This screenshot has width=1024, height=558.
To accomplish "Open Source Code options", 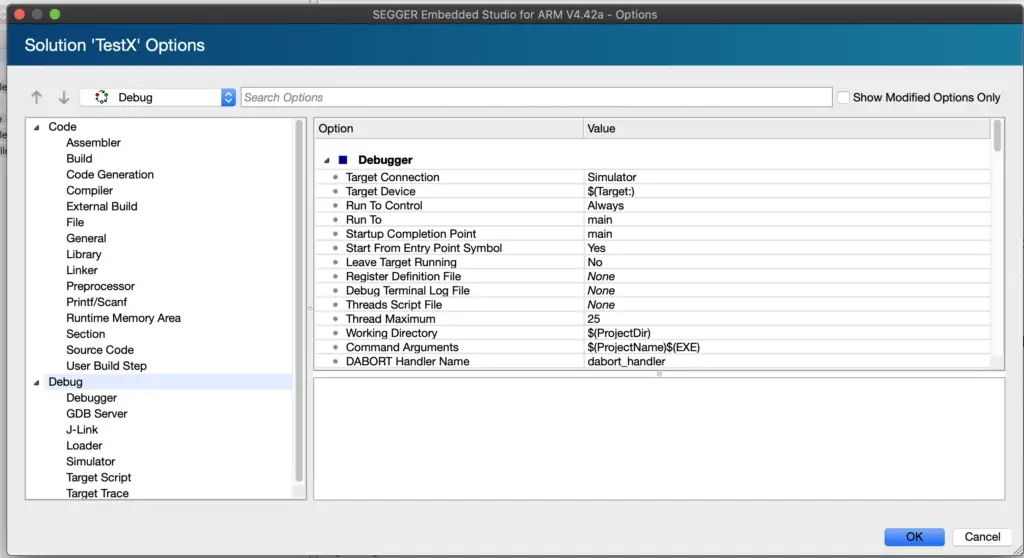I will point(100,350).
